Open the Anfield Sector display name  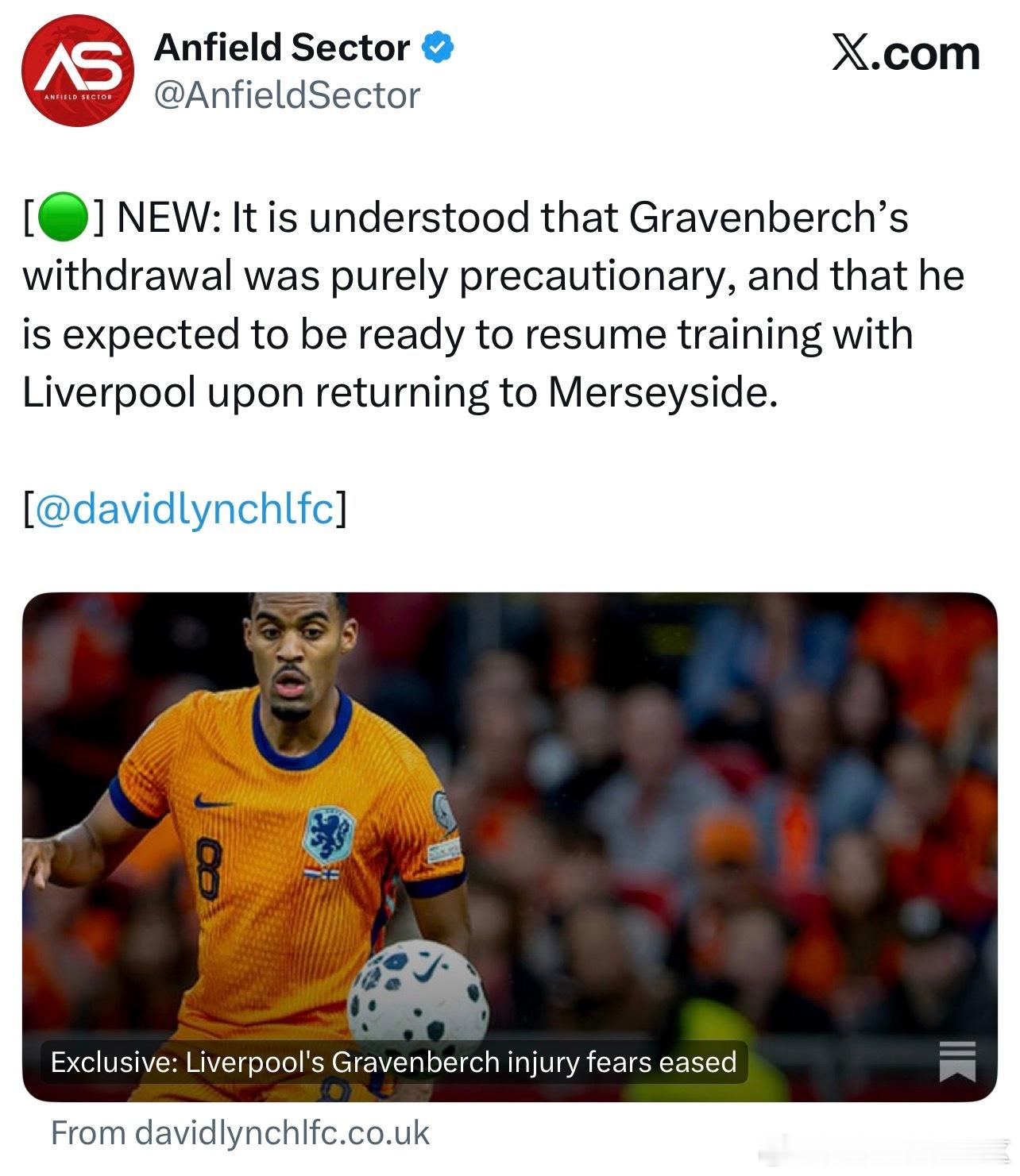(x=282, y=48)
